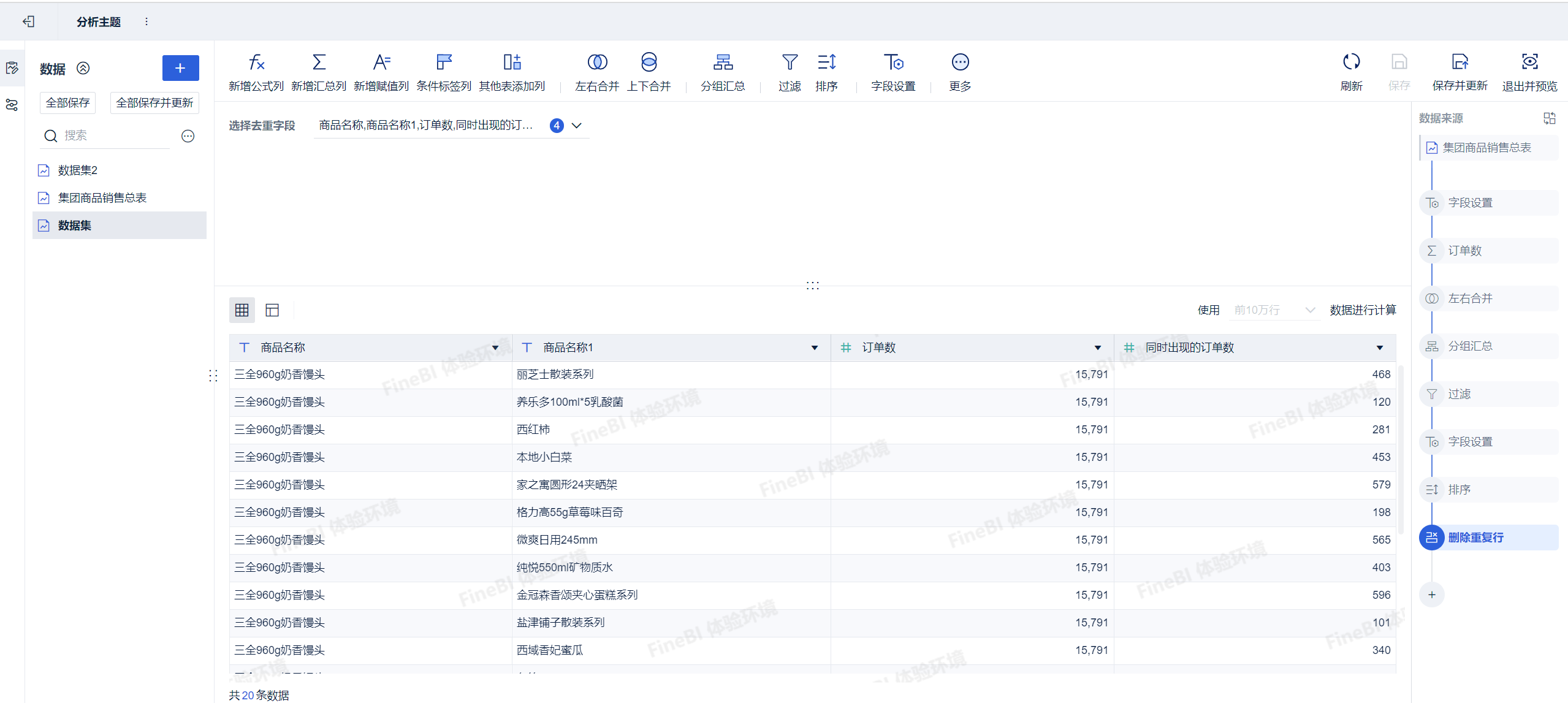Click the 刷新 refresh icon
Image resolution: width=1568 pixels, height=703 pixels.
tap(1351, 62)
